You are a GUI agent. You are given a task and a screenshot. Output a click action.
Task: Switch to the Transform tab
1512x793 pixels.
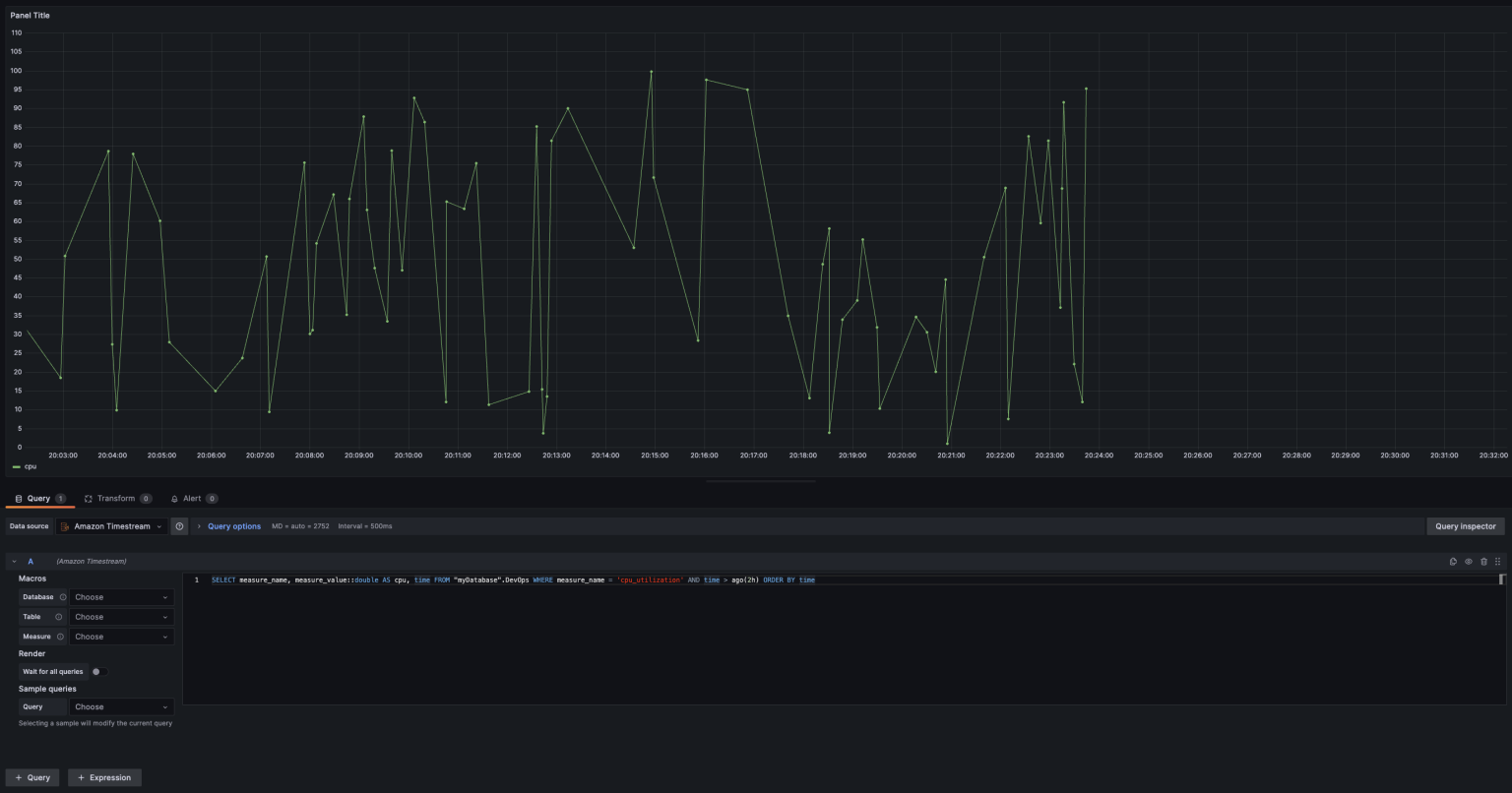coord(115,498)
